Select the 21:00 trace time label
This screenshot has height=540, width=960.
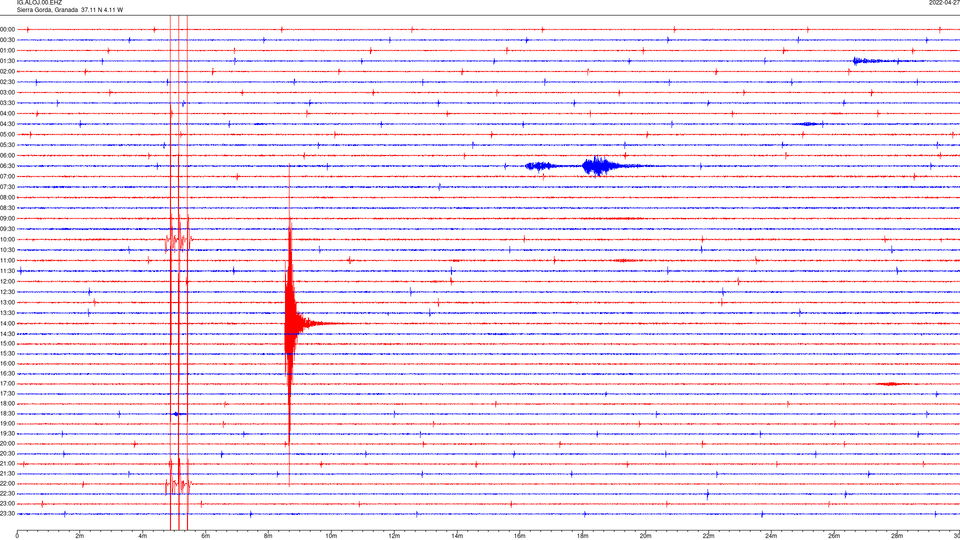(x=8, y=463)
